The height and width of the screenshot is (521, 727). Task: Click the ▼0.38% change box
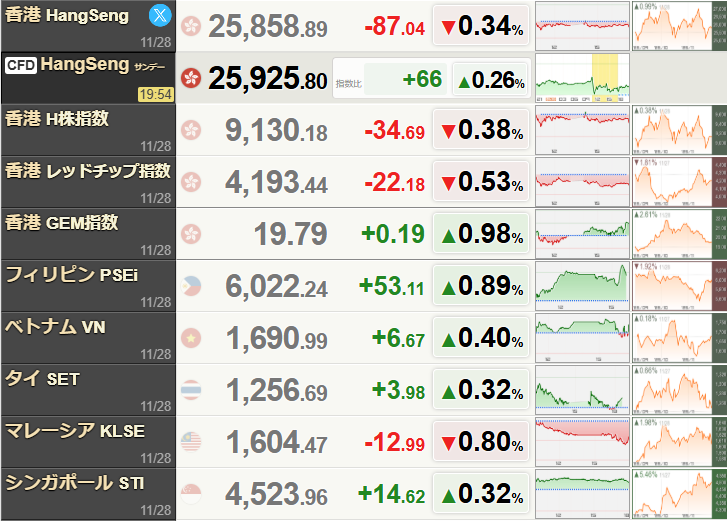tap(481, 130)
